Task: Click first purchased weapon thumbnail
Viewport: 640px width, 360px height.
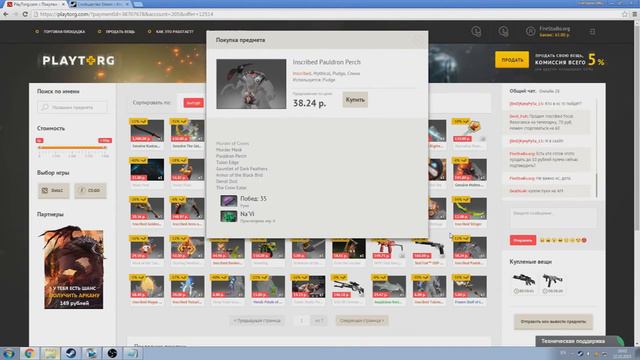Action: (524, 280)
